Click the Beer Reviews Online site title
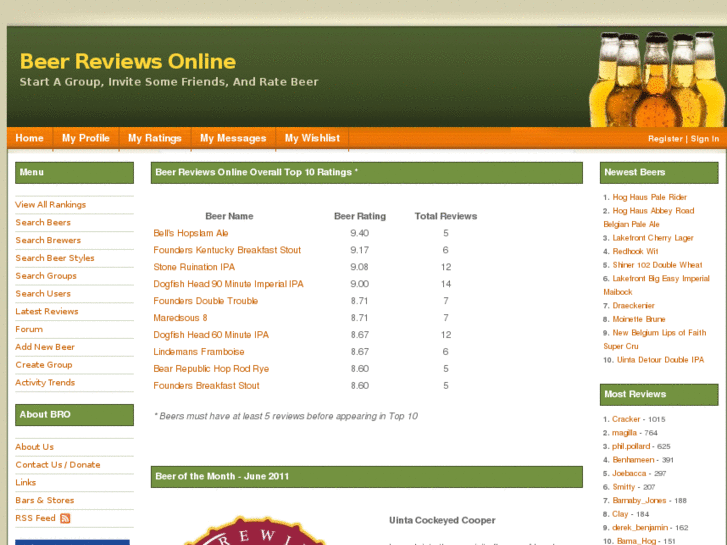The image size is (727, 545). pos(128,61)
